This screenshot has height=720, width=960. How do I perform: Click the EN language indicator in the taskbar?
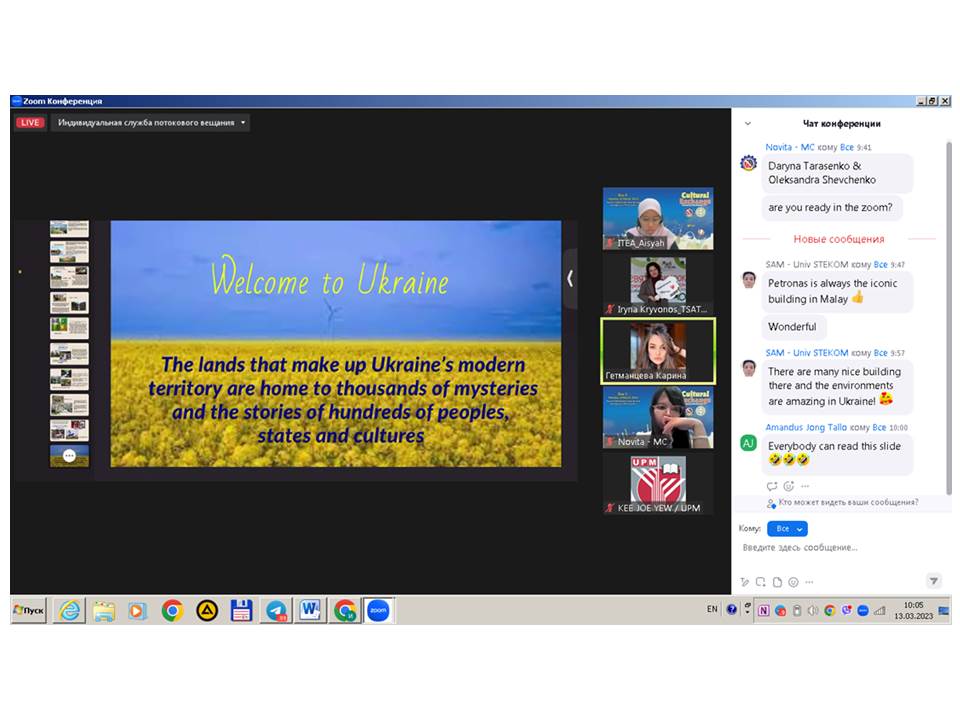click(x=712, y=609)
